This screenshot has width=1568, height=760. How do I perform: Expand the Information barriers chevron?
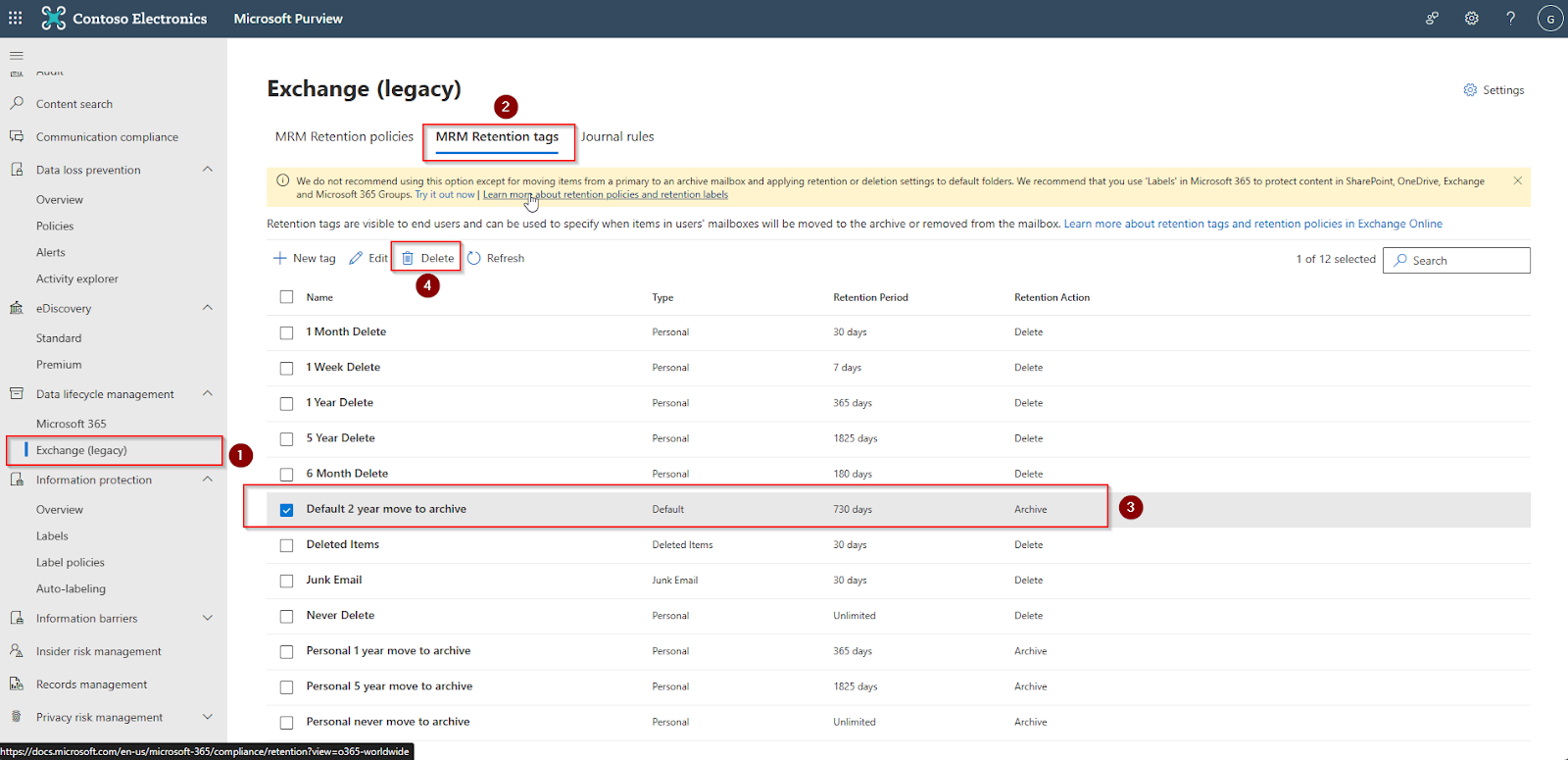pyautogui.click(x=208, y=618)
